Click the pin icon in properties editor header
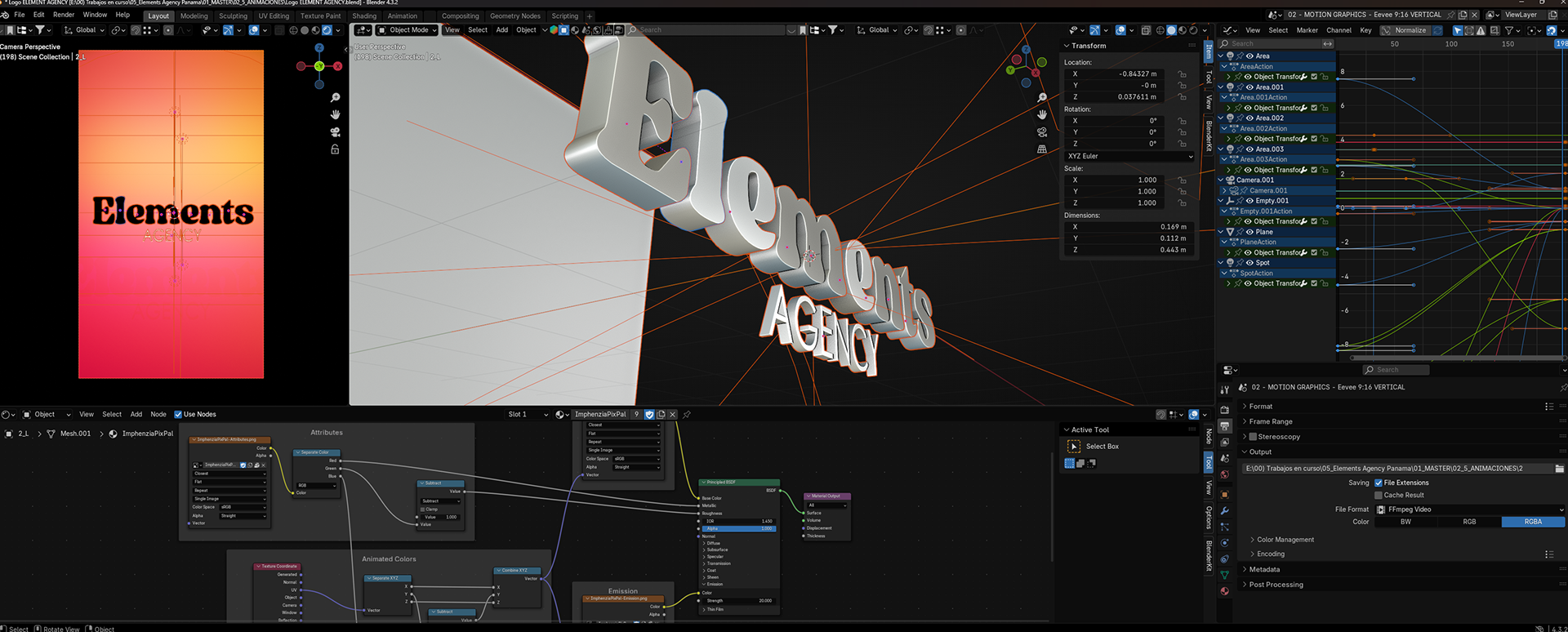The width and height of the screenshot is (1568, 632). 1563,387
